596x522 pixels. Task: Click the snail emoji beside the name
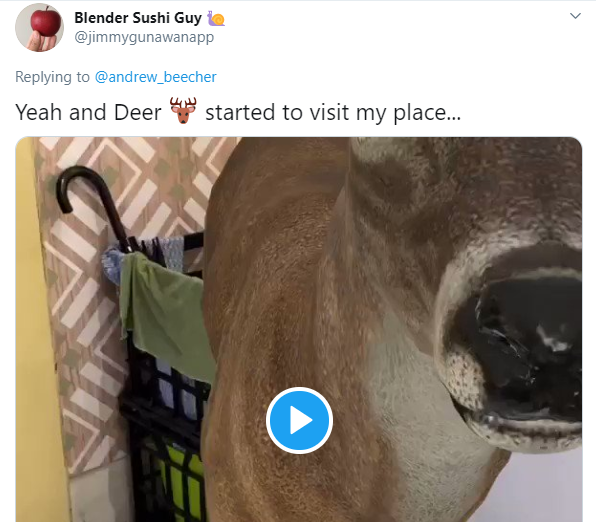coord(216,18)
